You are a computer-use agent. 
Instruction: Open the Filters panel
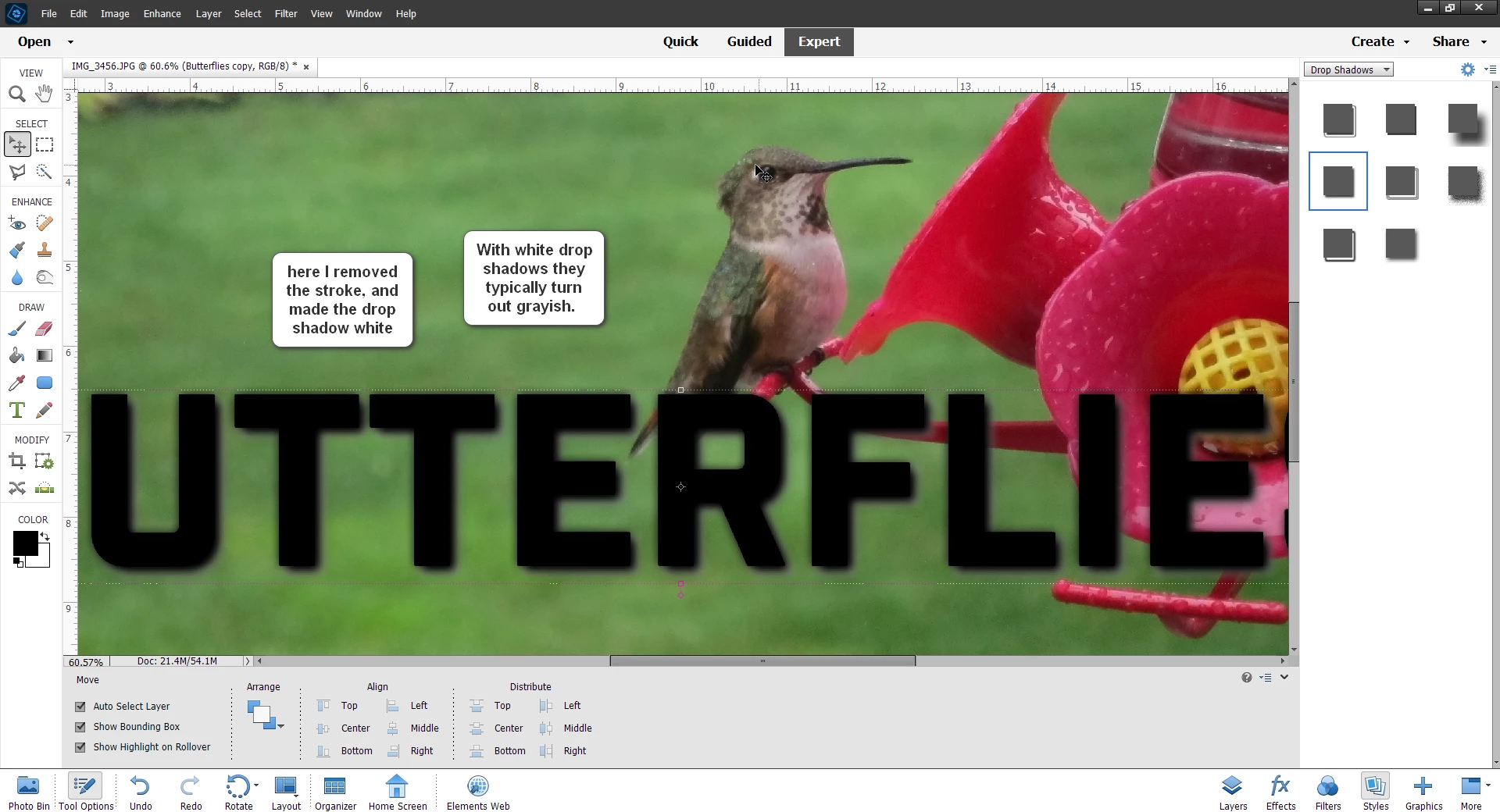(1328, 792)
